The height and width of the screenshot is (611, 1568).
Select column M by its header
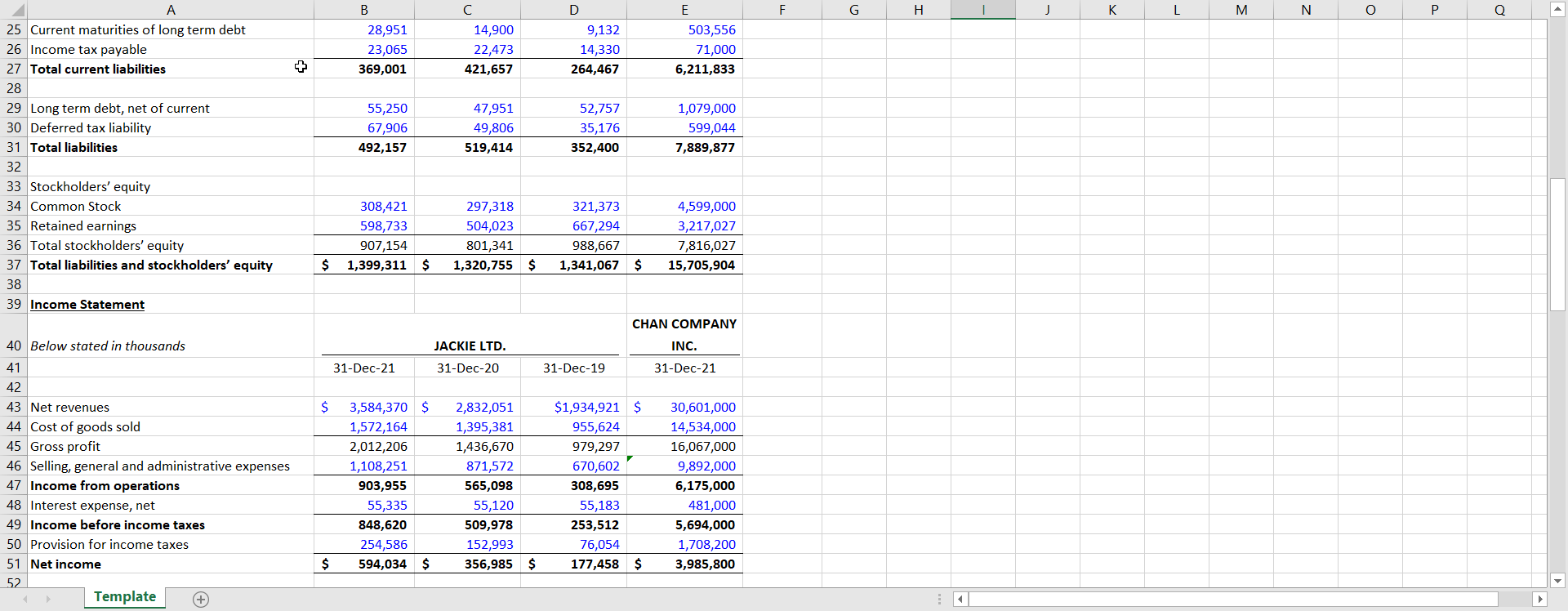pos(1241,10)
